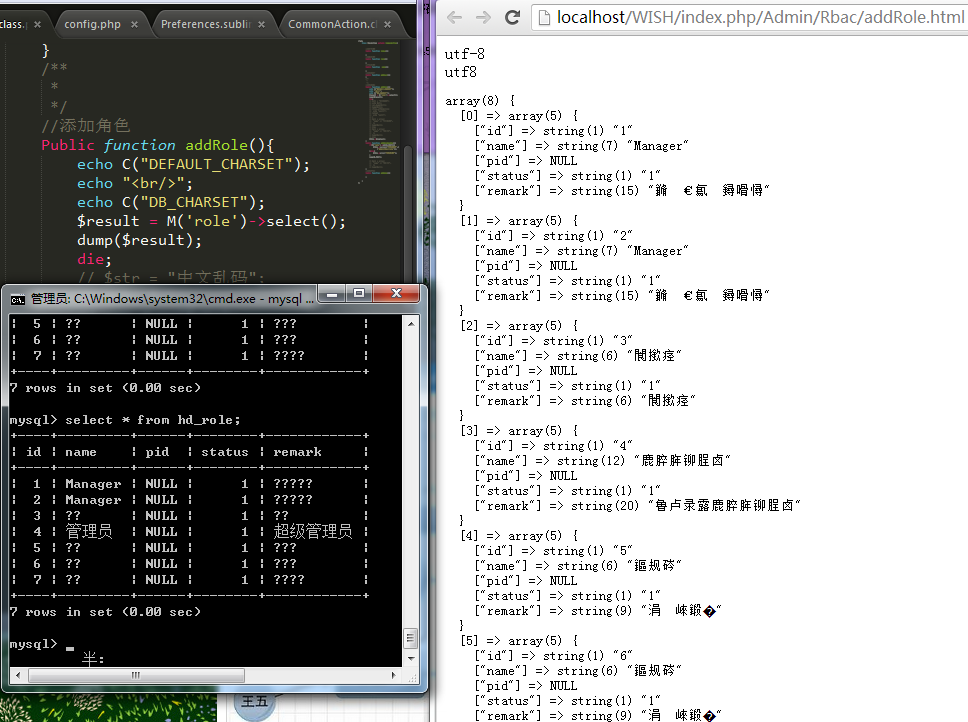Click the cmd horizontal scrollbar left arrow
The width and height of the screenshot is (968, 722).
coord(17,676)
